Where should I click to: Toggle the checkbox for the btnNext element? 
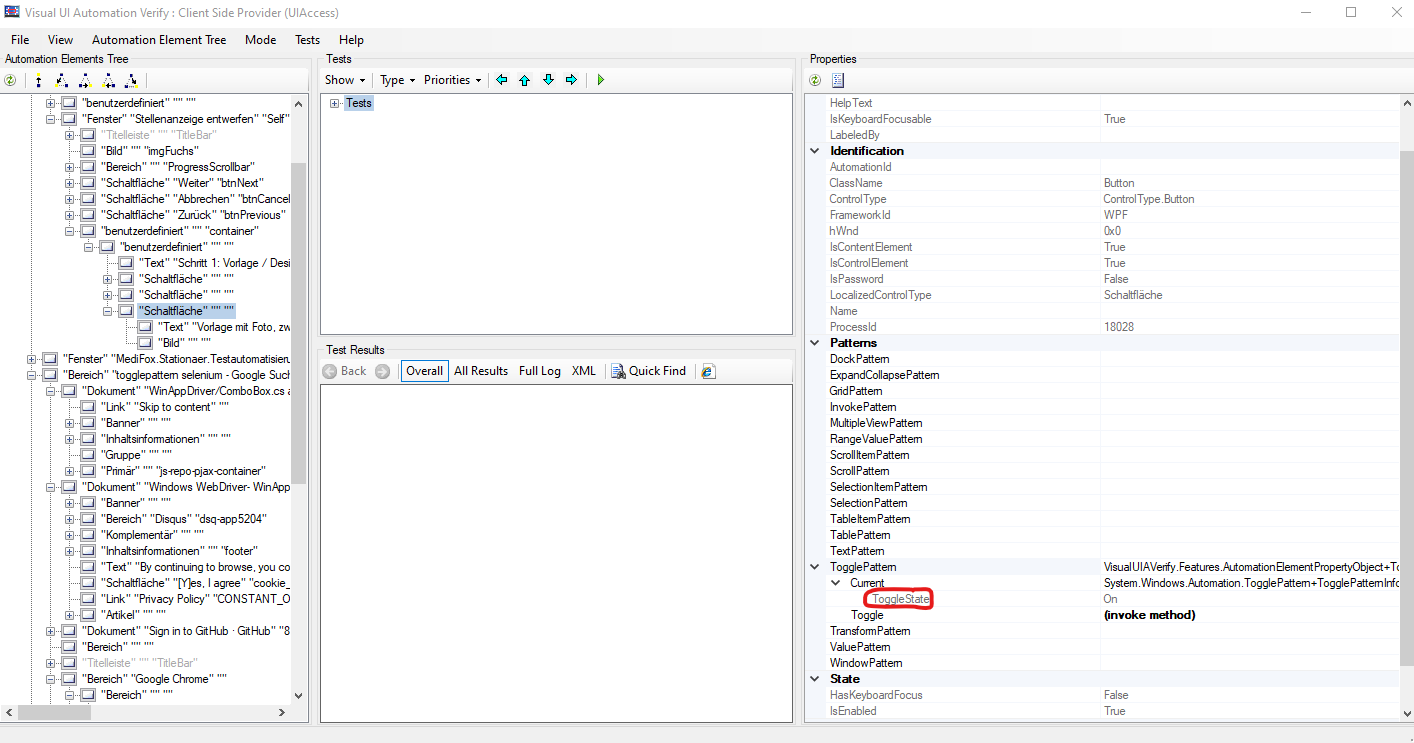[x=87, y=182]
